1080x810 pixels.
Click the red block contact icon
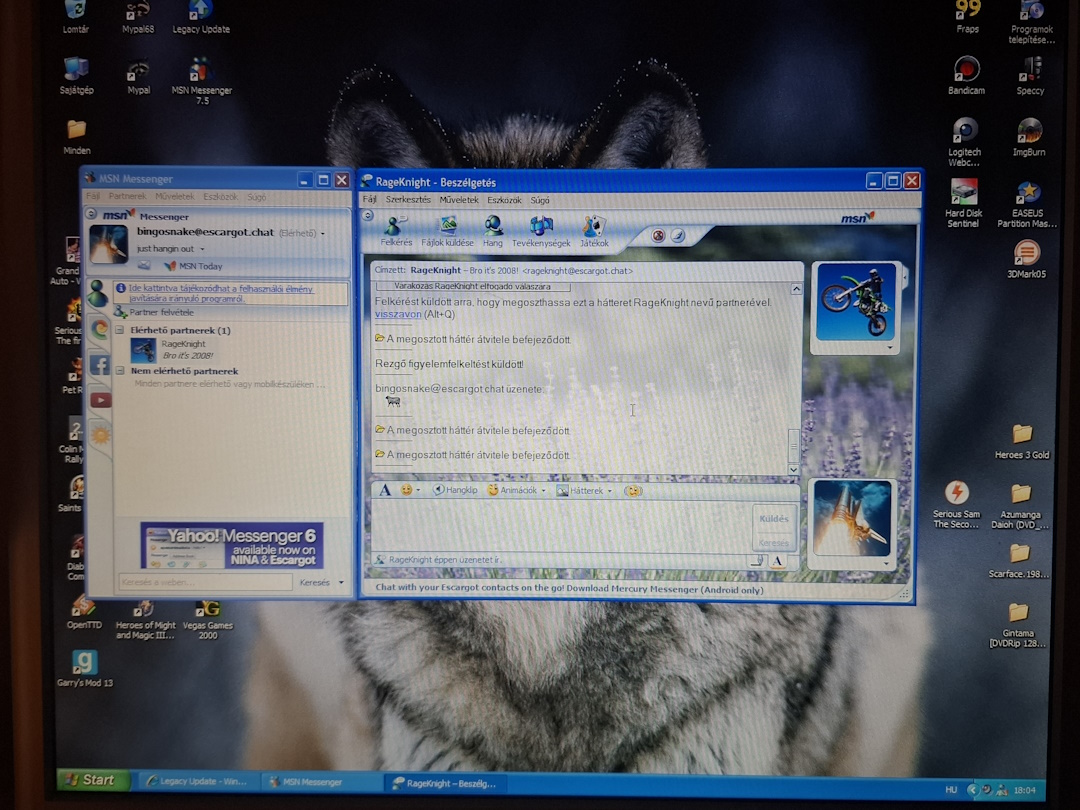(x=658, y=236)
